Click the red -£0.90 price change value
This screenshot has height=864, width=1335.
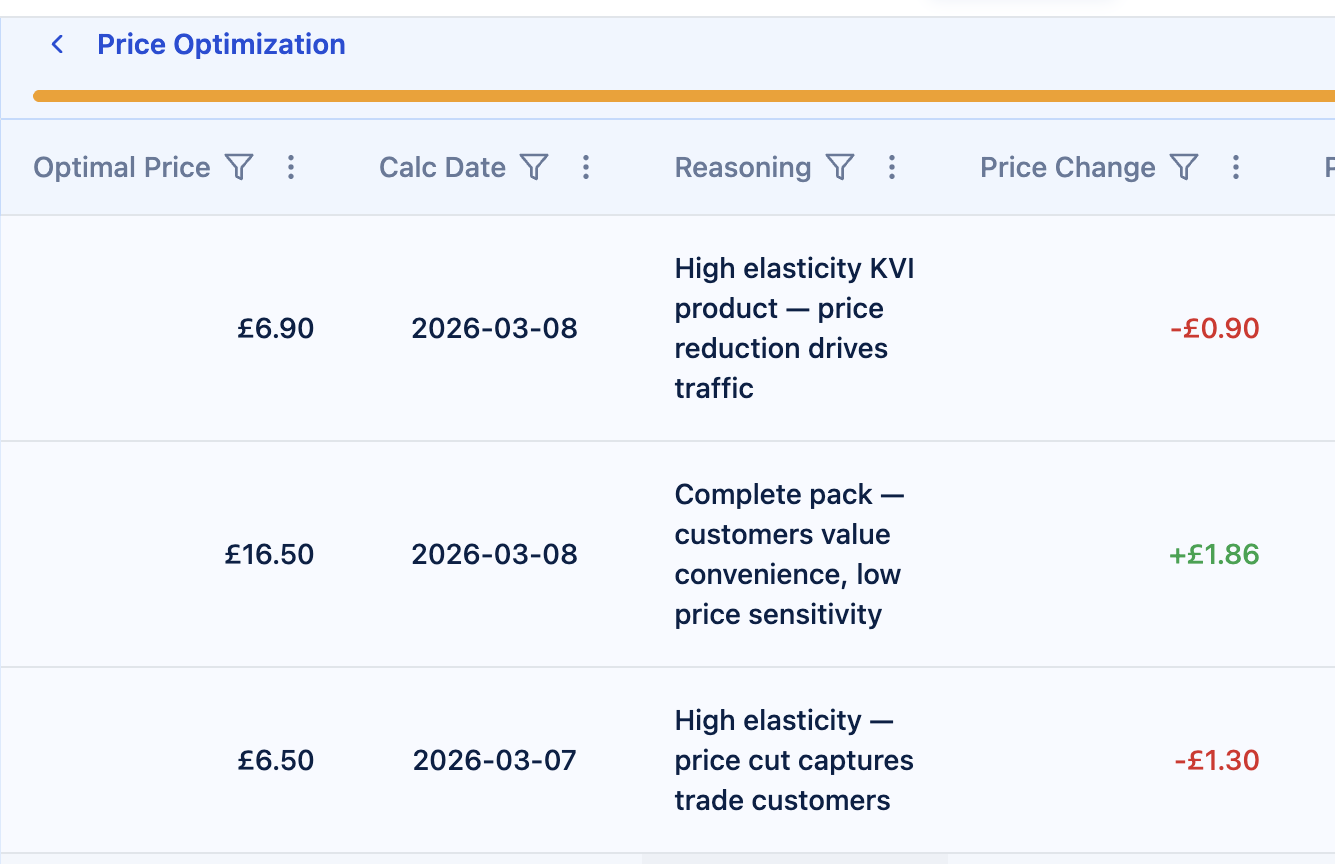(1214, 328)
